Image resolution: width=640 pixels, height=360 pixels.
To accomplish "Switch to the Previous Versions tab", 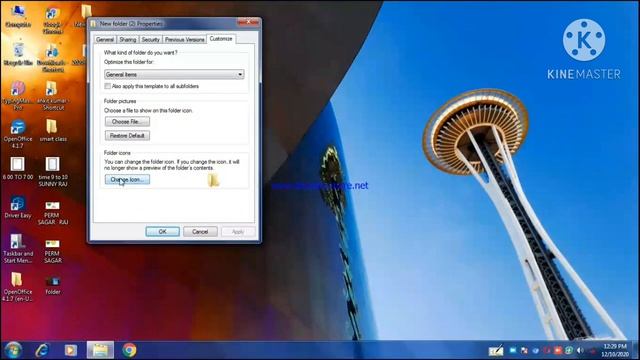I will coord(184,40).
